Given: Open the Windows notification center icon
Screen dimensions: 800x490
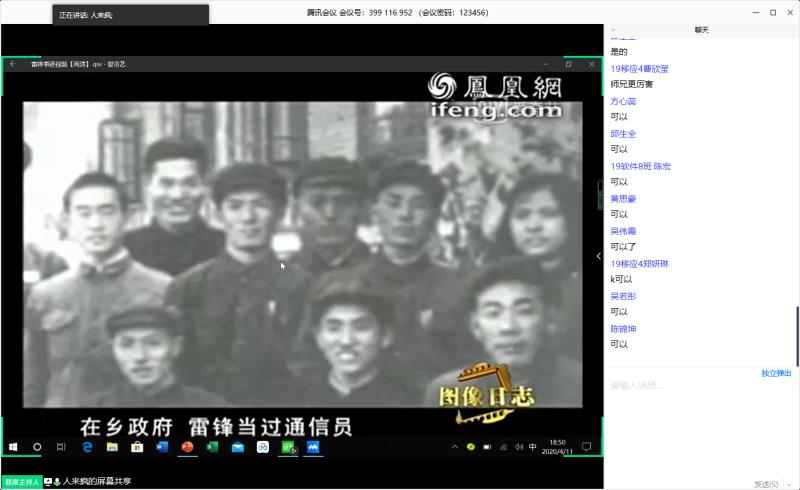Looking at the screenshot, I should tap(587, 447).
